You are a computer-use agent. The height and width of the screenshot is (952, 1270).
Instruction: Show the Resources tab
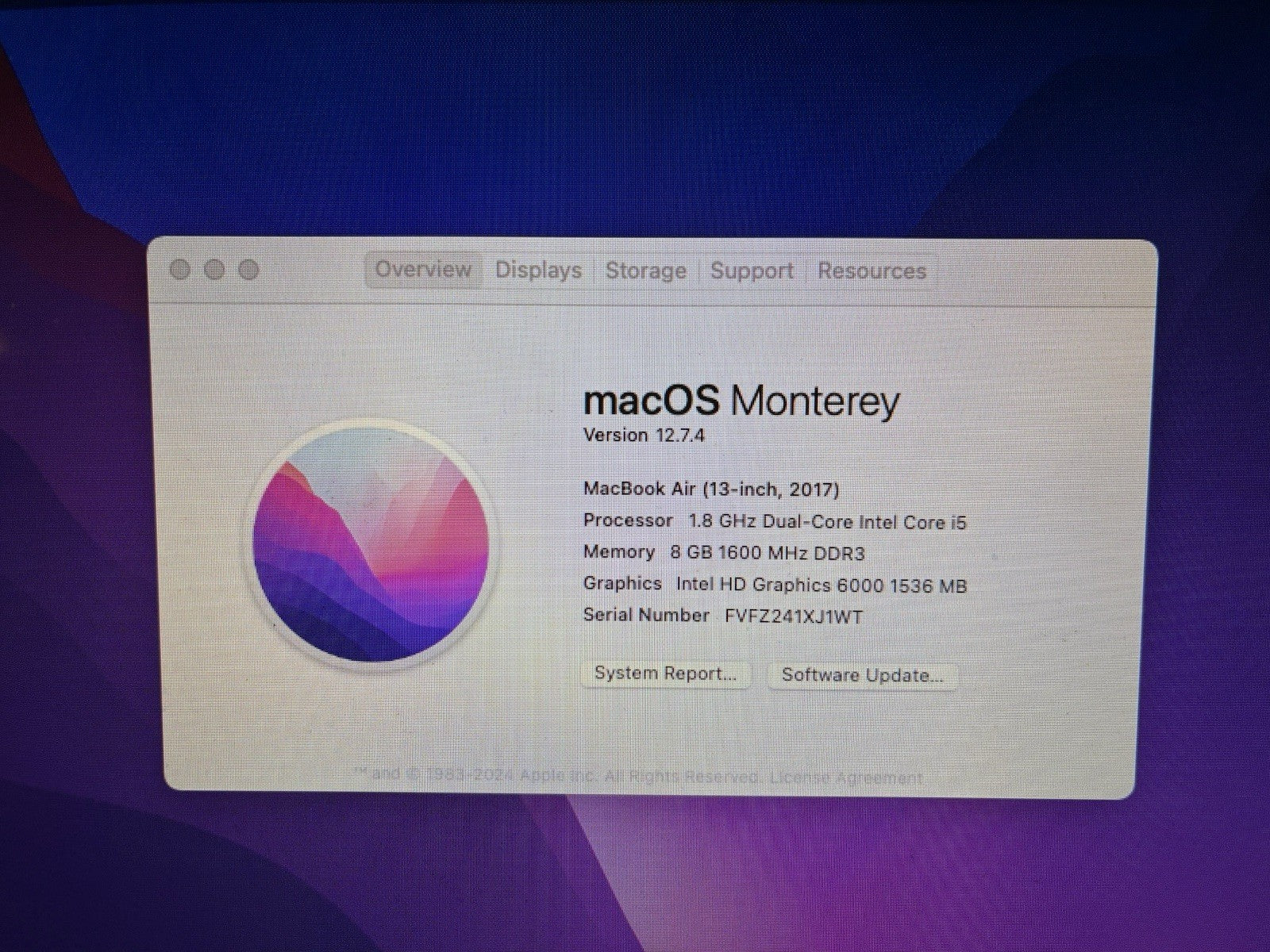(x=872, y=271)
